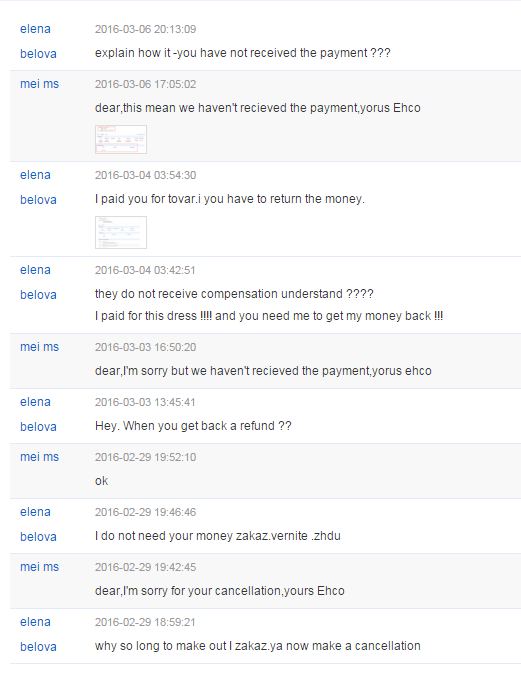Click elena name on 03:54:30 message
The height and width of the screenshot is (682, 521).
(35, 175)
